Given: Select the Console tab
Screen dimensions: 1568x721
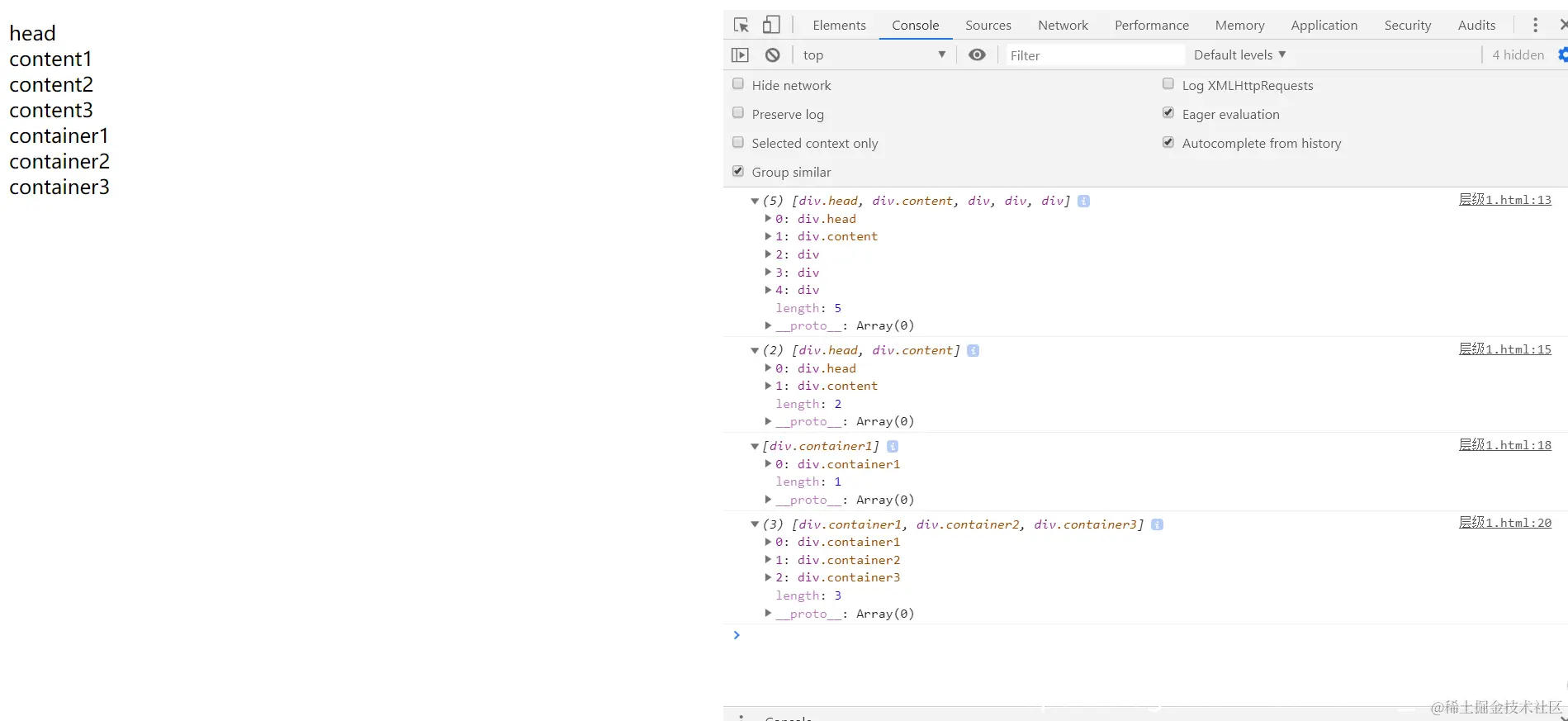Looking at the screenshot, I should pos(915,26).
